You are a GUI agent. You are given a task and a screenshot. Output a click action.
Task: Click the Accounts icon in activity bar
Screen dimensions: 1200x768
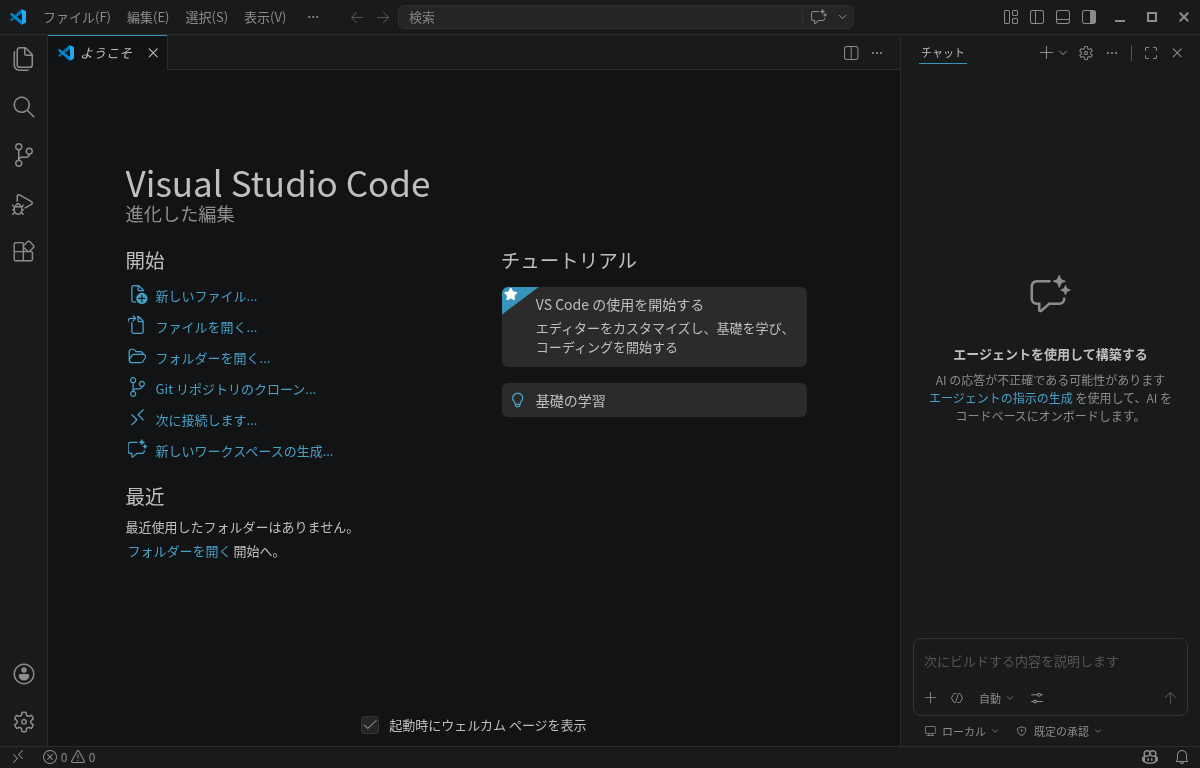pos(24,674)
